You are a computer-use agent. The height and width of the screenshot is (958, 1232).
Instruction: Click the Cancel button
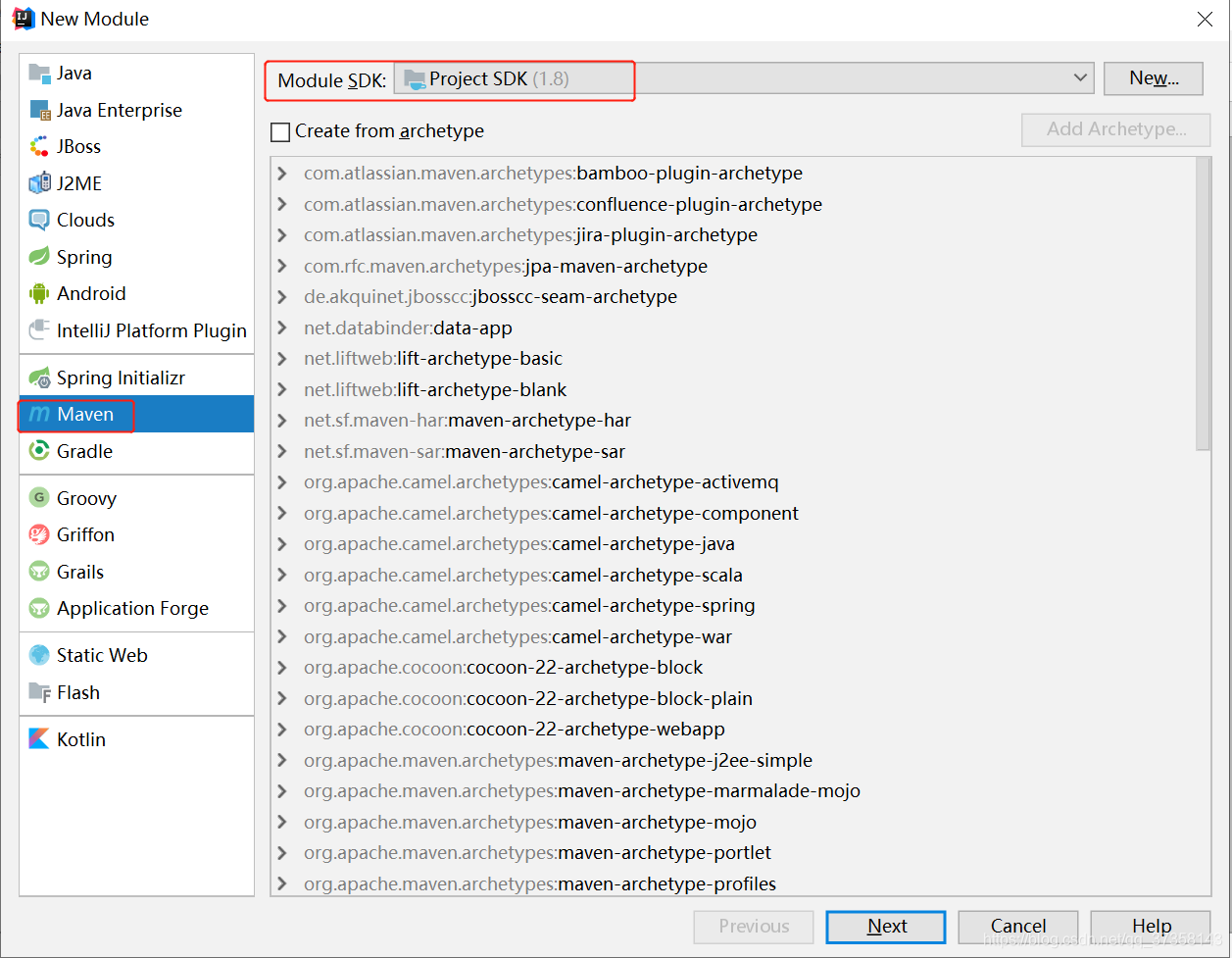[x=1018, y=927]
